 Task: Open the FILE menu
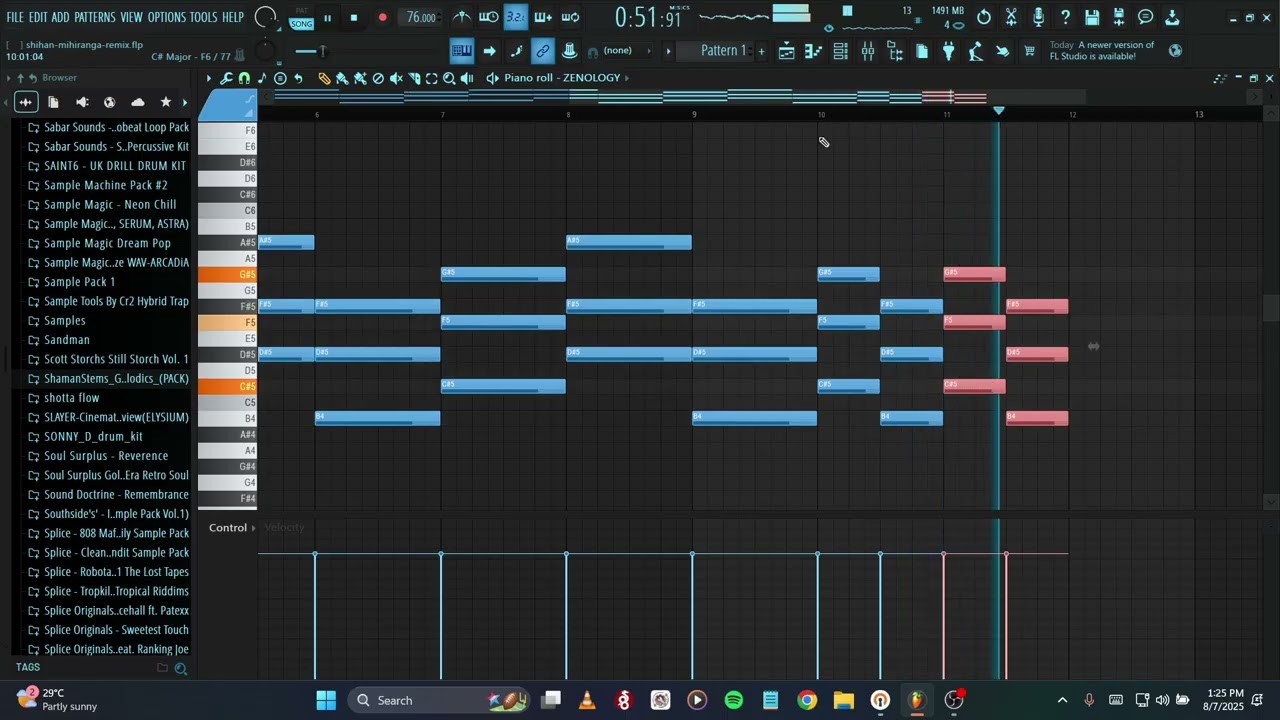(15, 17)
